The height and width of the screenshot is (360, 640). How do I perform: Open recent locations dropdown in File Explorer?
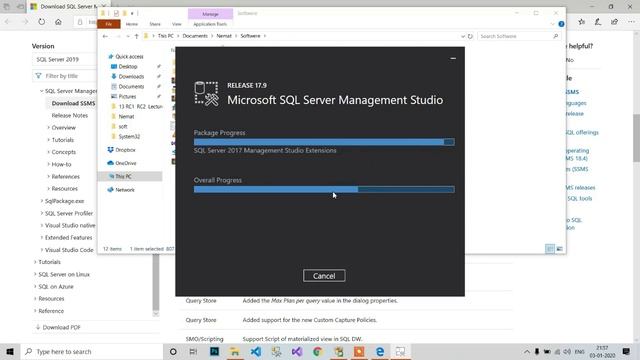coord(128,36)
